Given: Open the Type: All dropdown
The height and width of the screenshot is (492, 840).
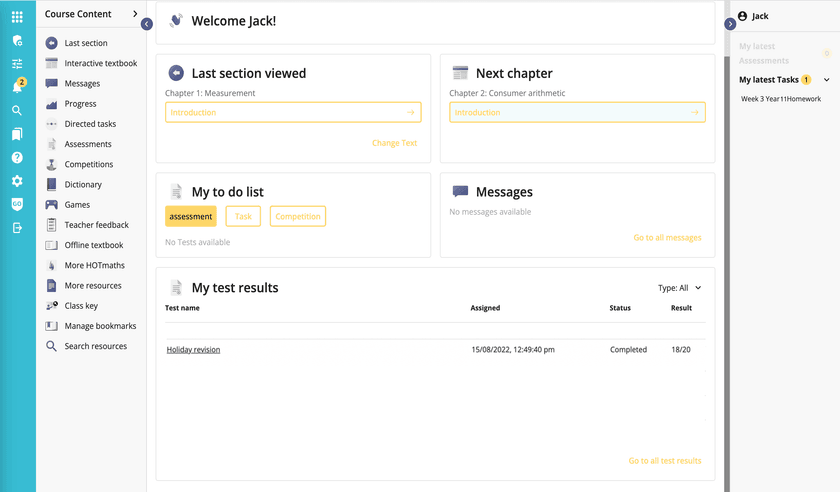Looking at the screenshot, I should click(x=680, y=288).
